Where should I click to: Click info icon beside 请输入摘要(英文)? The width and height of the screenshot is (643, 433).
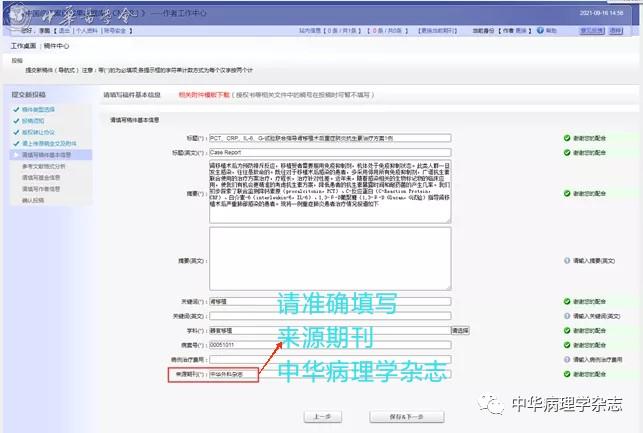[567, 261]
